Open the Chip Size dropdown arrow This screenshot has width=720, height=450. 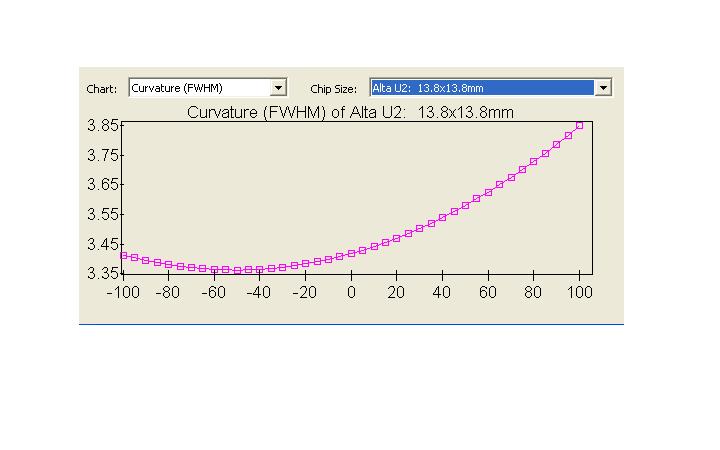tap(603, 88)
